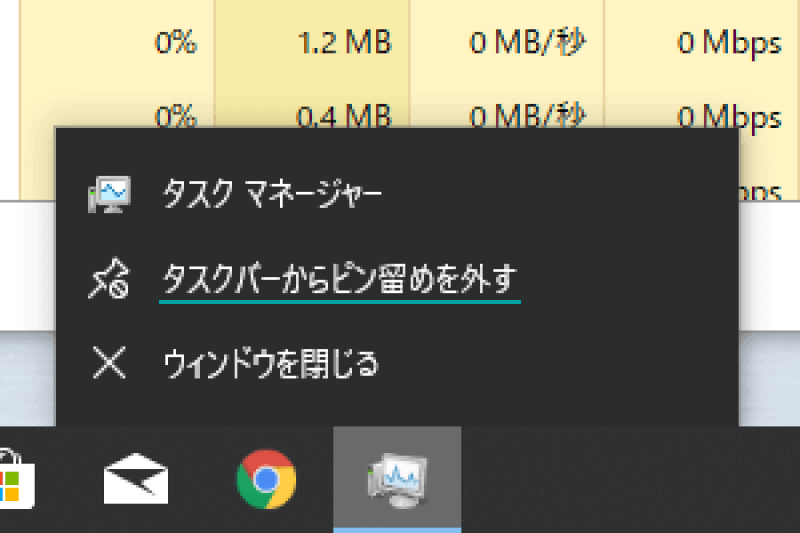
Task: Select the first row 0 Mbps network cell
Action: pyautogui.click(x=702, y=42)
